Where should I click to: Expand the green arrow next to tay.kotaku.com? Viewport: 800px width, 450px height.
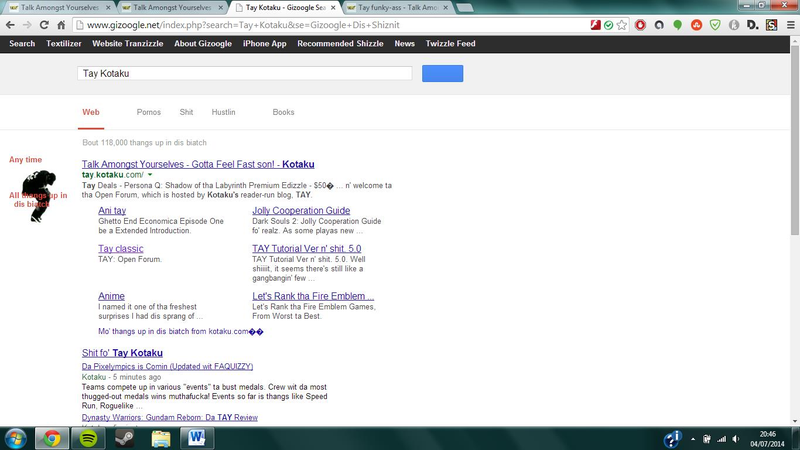pyautogui.click(x=150, y=175)
